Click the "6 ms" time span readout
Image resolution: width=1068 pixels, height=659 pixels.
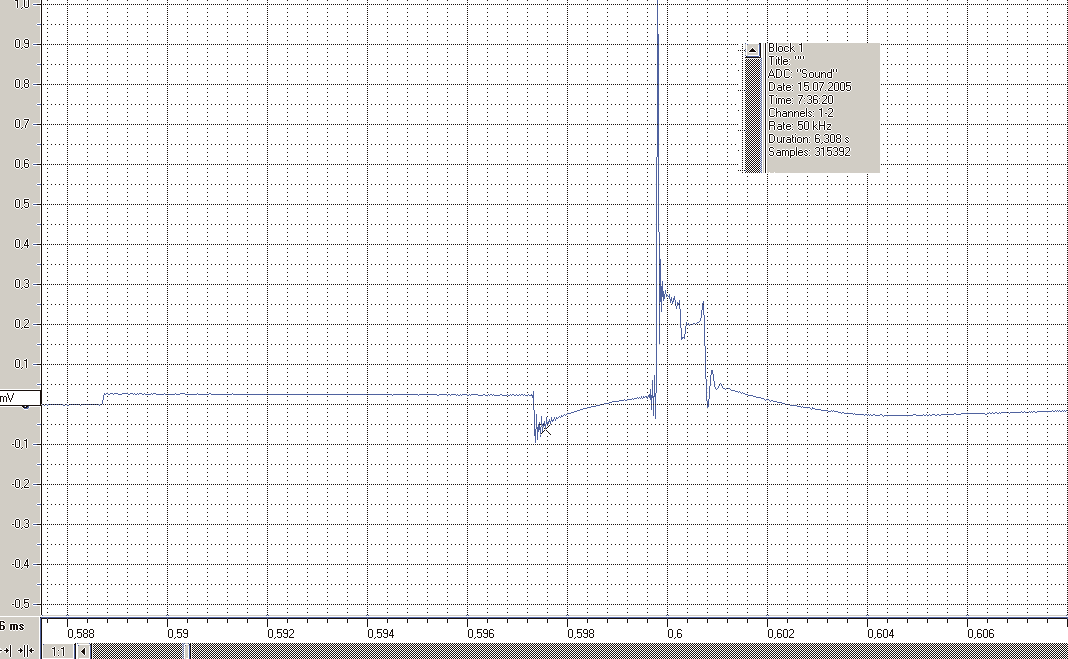(12, 626)
